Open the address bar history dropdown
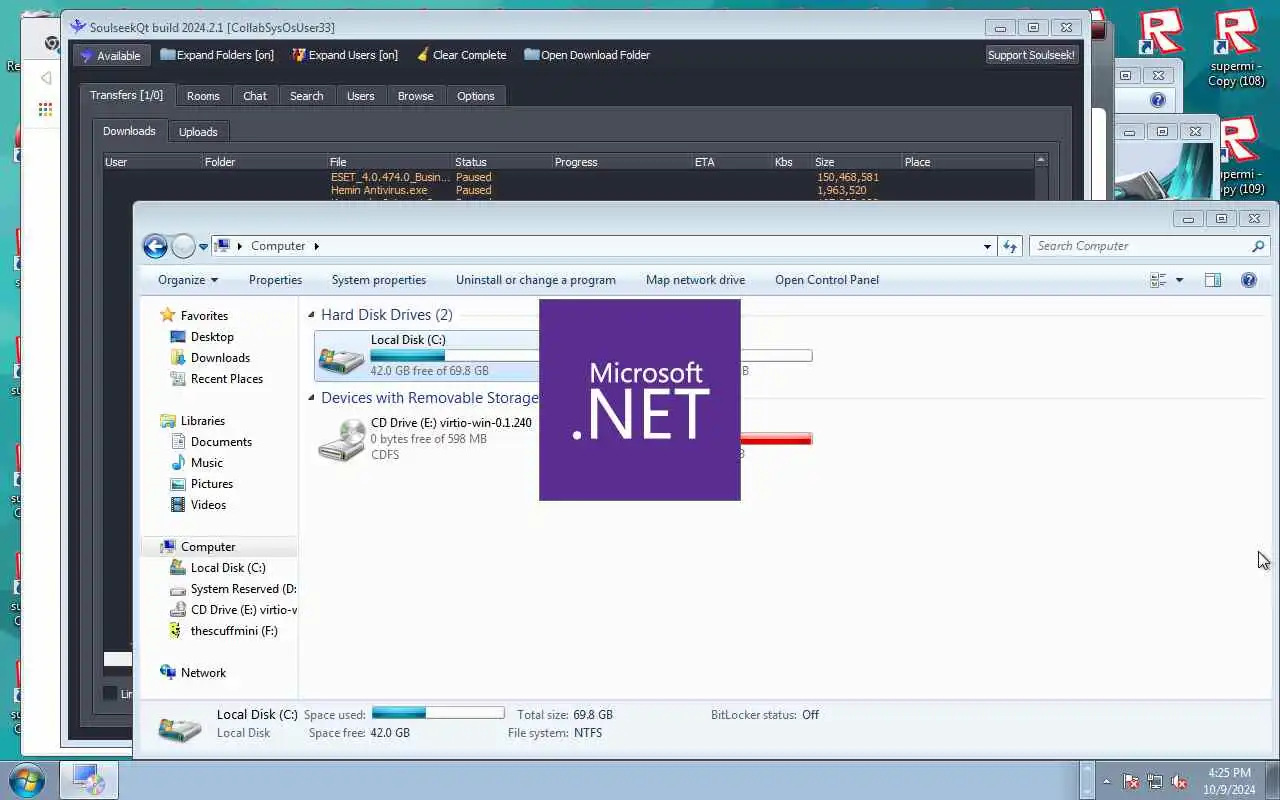Image resolution: width=1280 pixels, height=800 pixels. point(987,246)
